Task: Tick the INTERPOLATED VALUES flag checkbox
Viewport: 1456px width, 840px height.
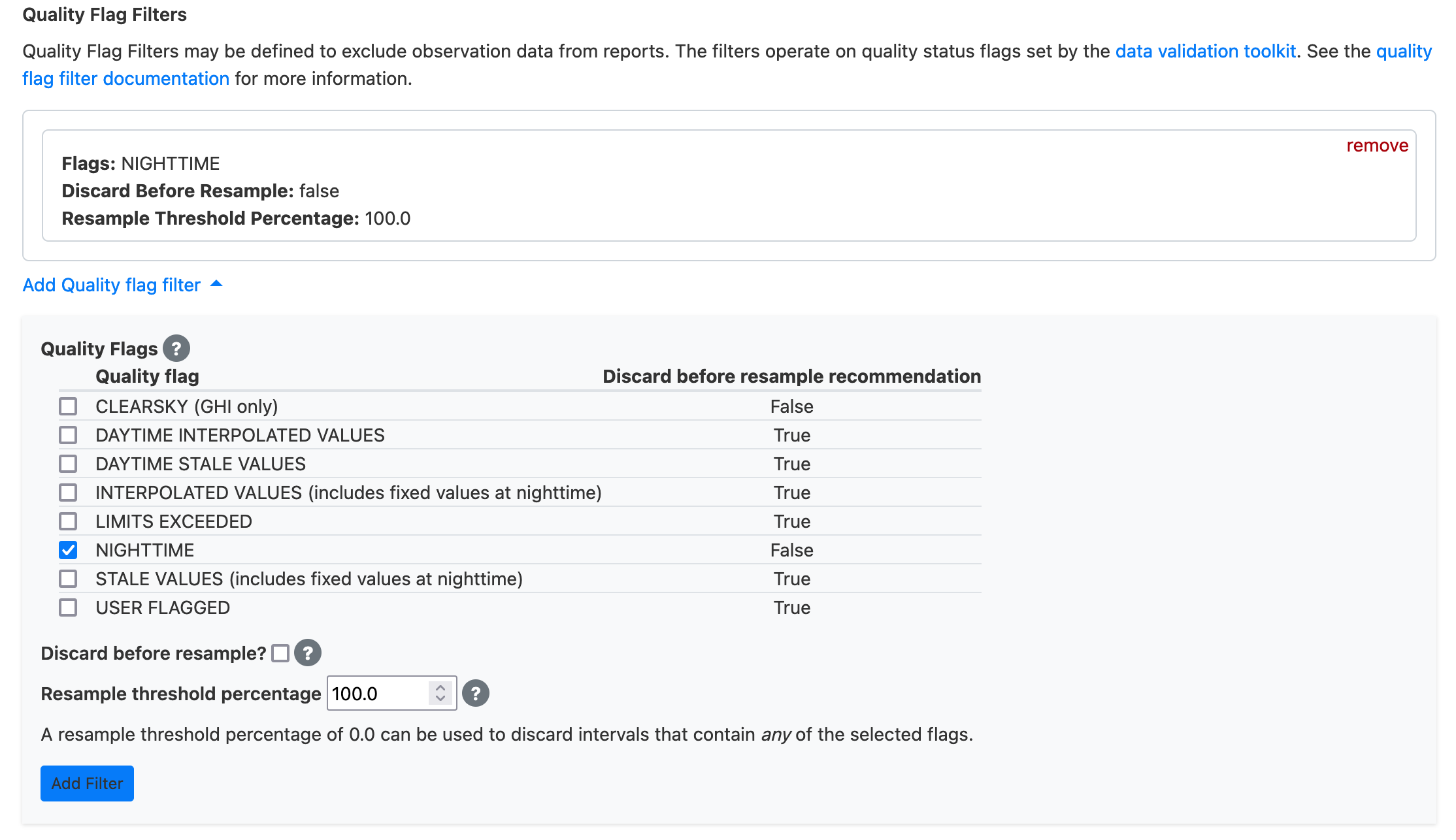Action: [x=68, y=493]
